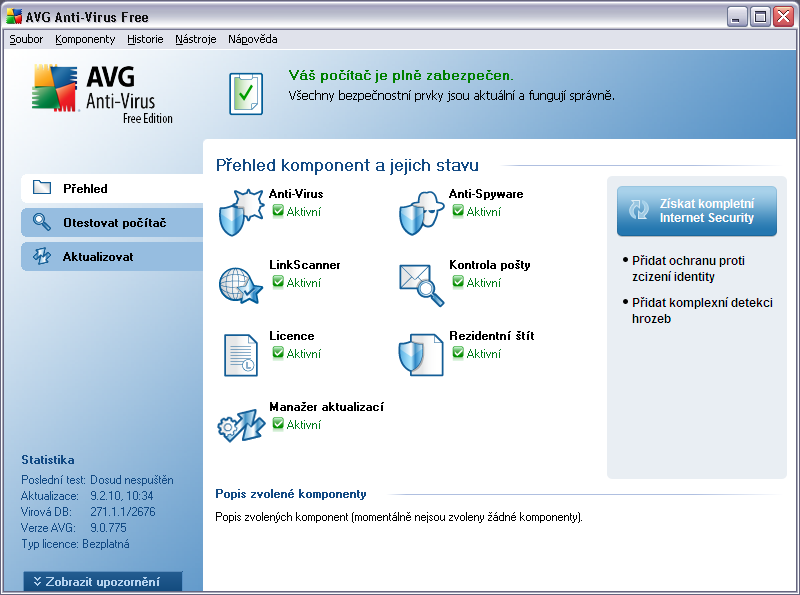The height and width of the screenshot is (595, 800).
Task: Open the Anti-Virus component shield icon
Action: pos(242,212)
